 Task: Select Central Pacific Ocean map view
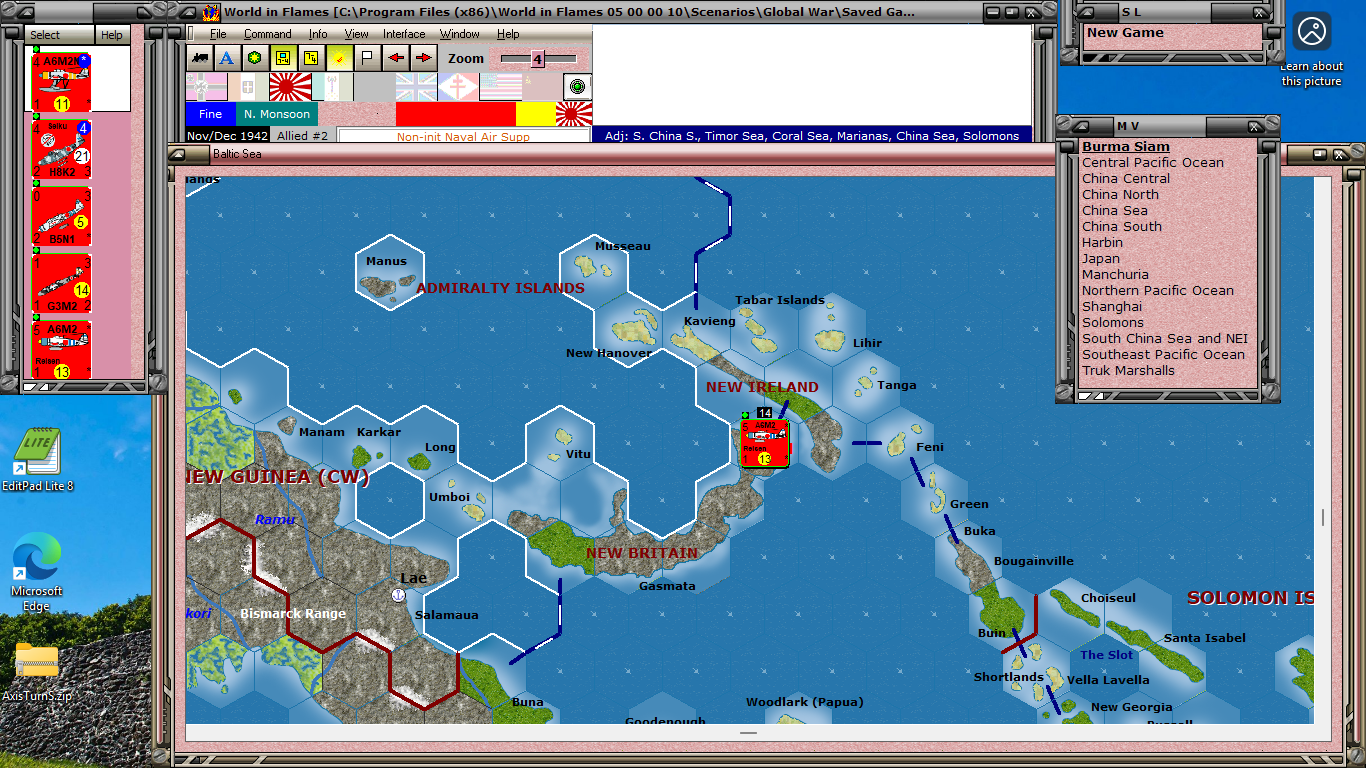1152,162
